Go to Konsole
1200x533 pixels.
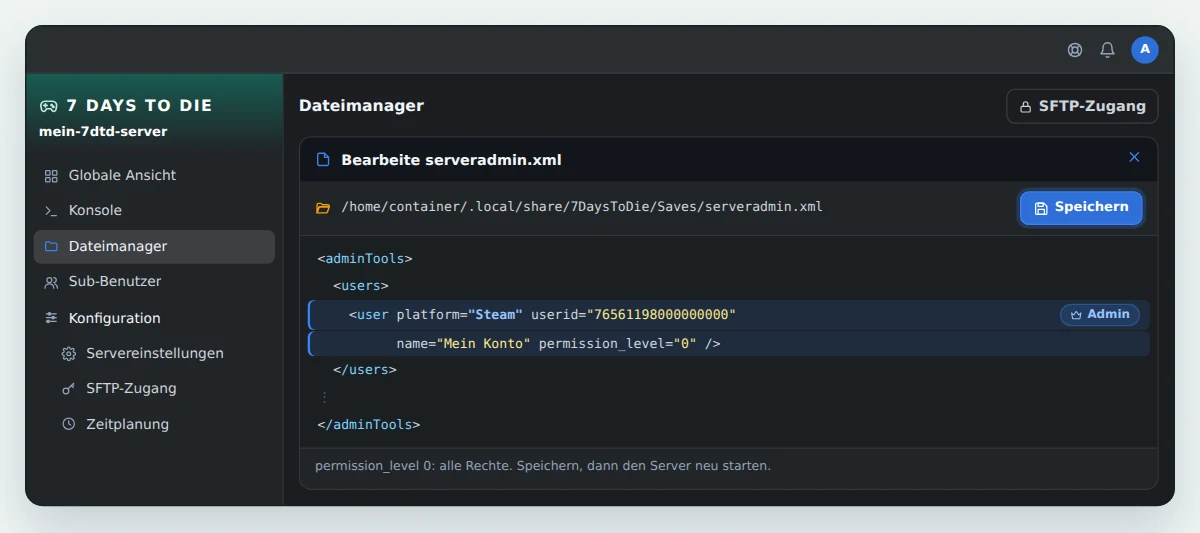pos(154,211)
